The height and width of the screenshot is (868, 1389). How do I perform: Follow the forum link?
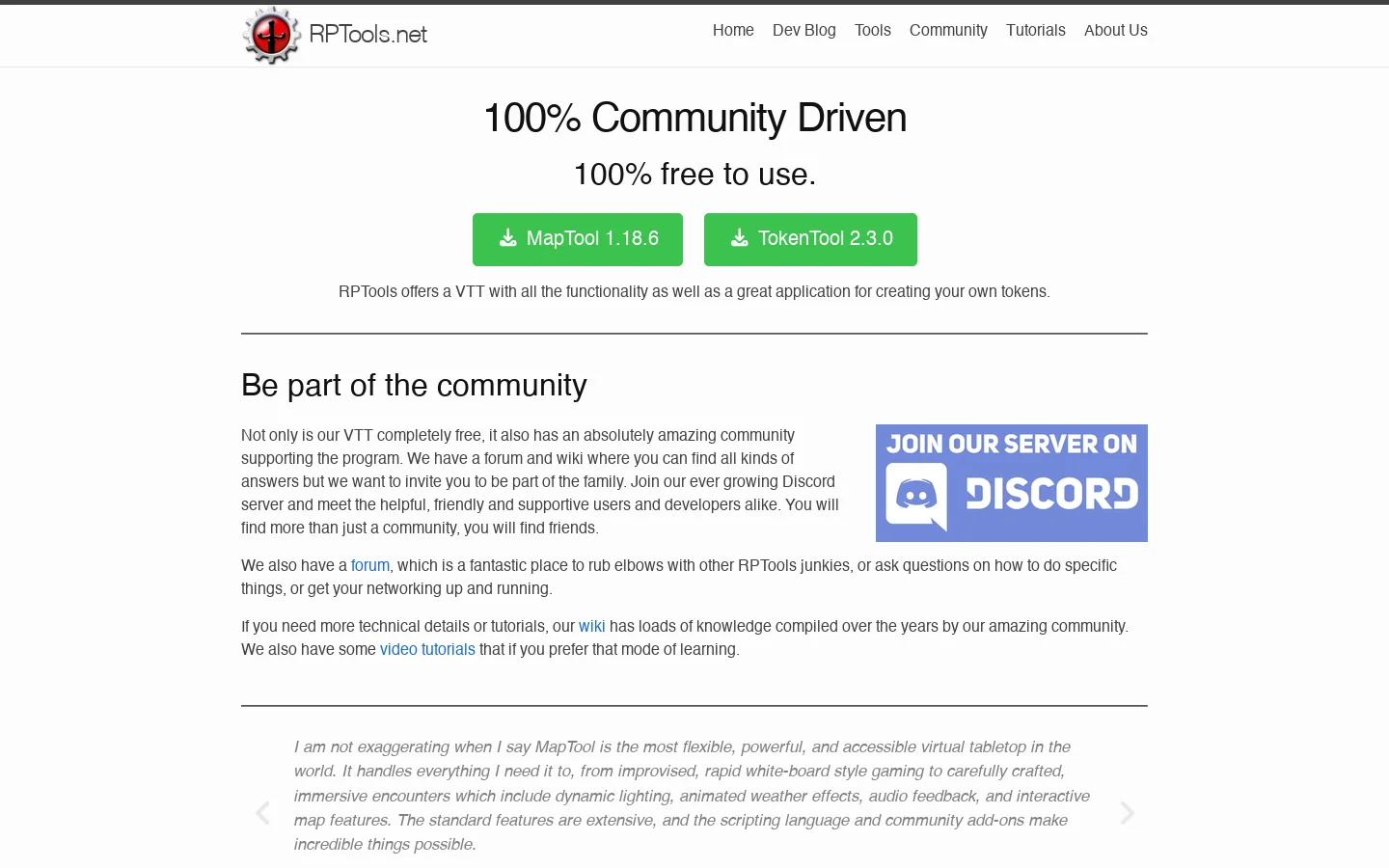(370, 565)
